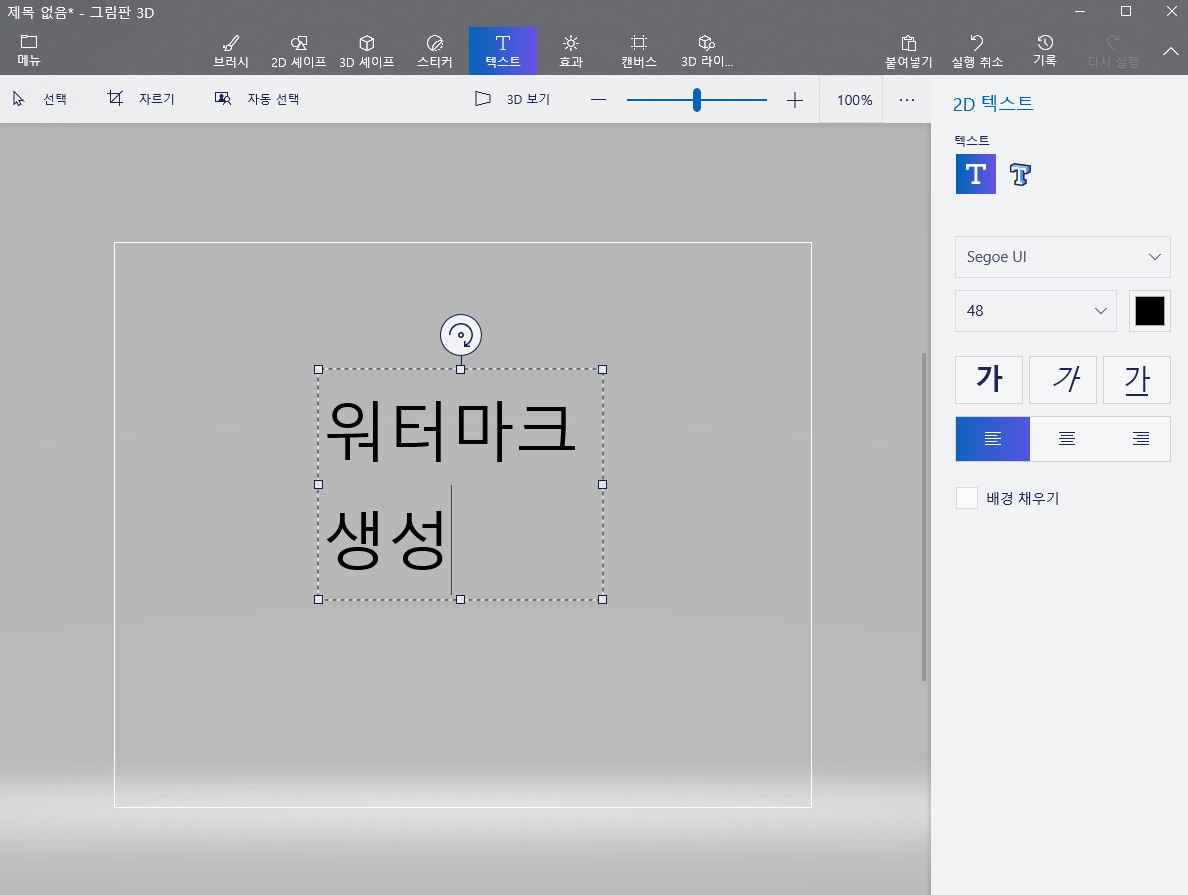
Task: Click the 다시 실행 redo button
Action: 1113,51
